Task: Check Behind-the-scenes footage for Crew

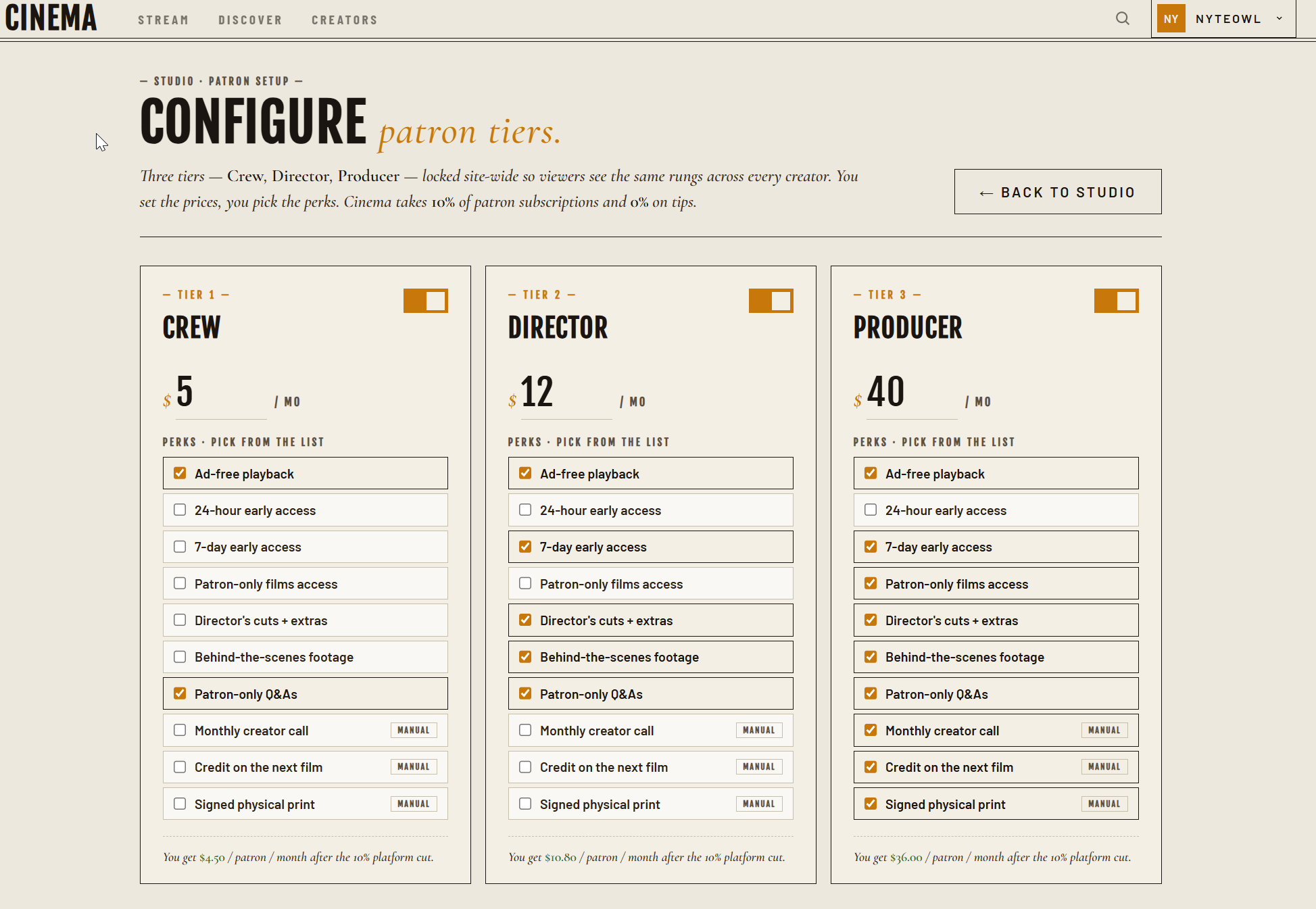Action: [180, 656]
